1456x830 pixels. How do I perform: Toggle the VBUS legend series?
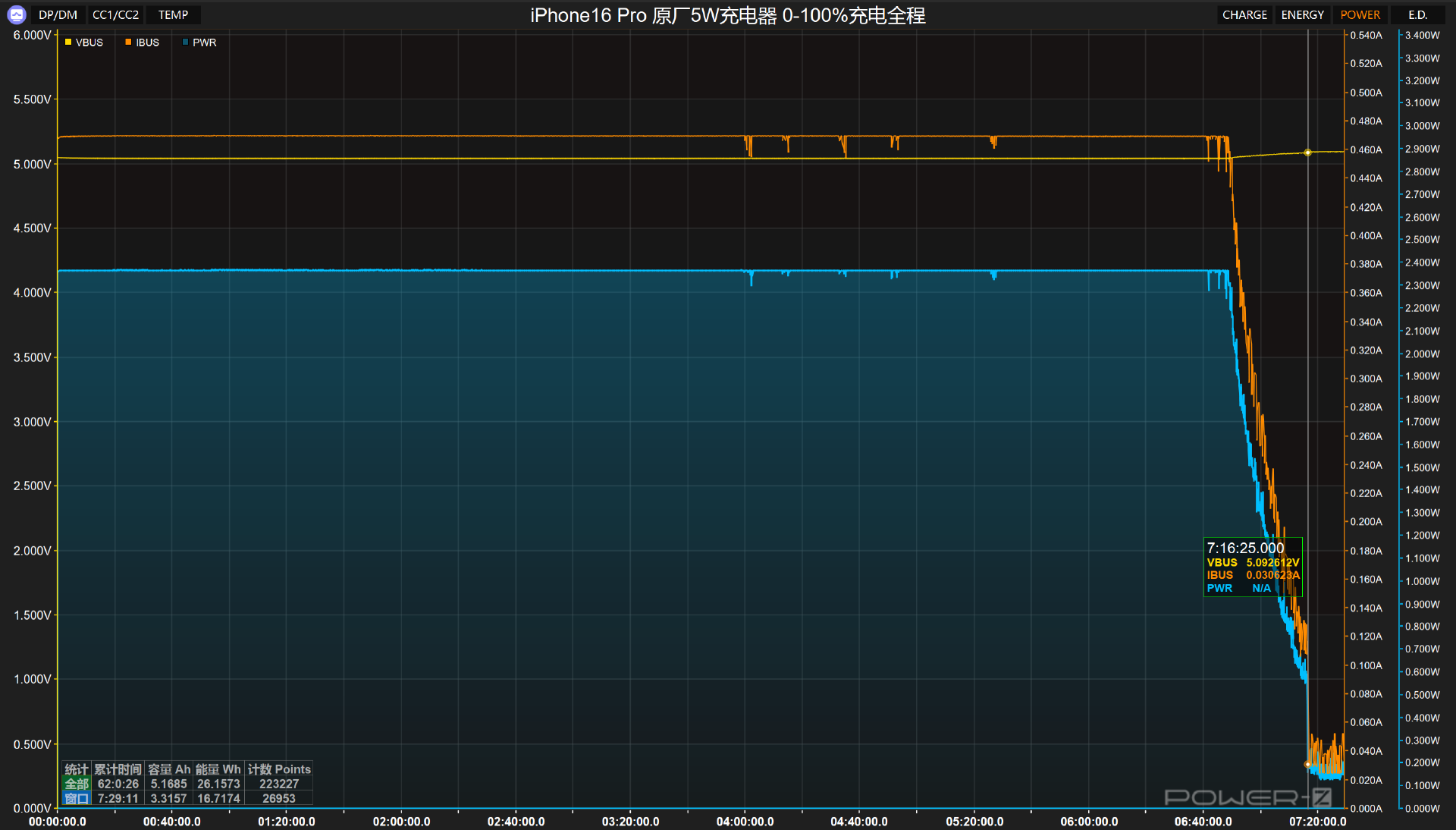click(x=84, y=42)
